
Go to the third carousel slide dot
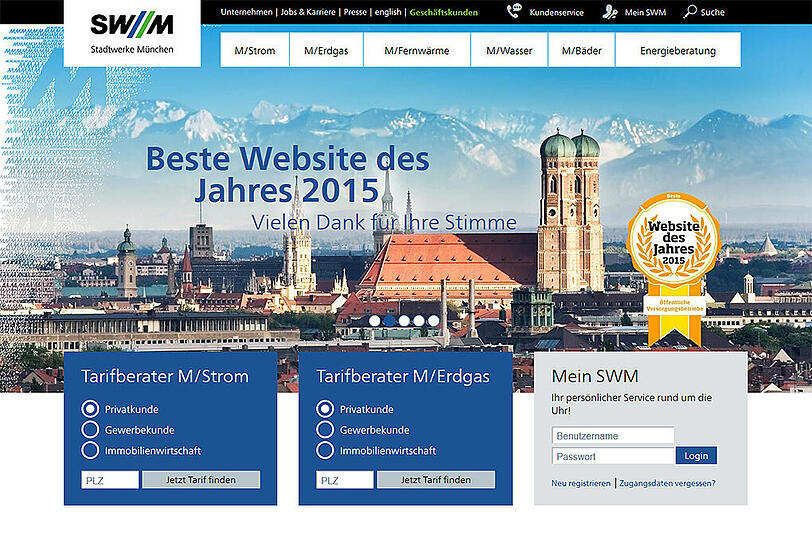(404, 321)
